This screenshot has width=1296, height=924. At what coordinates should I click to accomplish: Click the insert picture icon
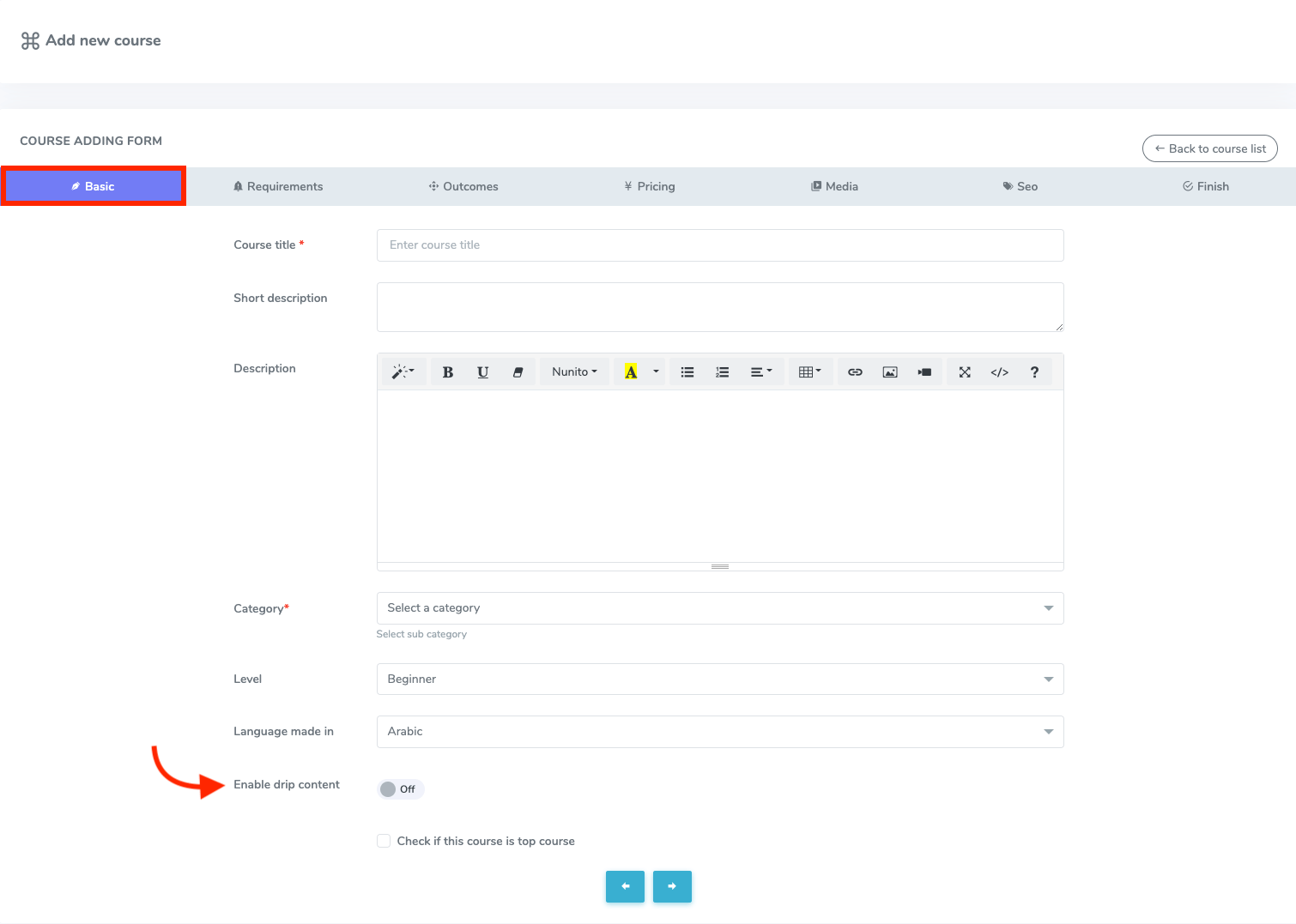coord(890,372)
